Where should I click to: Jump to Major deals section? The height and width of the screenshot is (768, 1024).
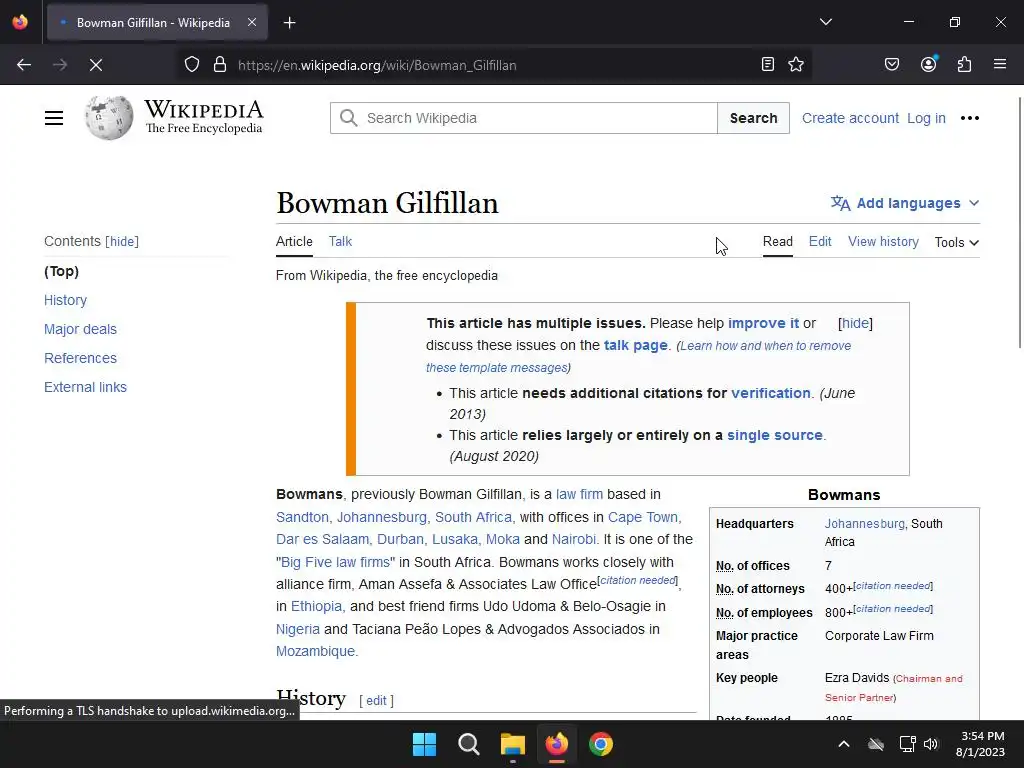tap(80, 329)
